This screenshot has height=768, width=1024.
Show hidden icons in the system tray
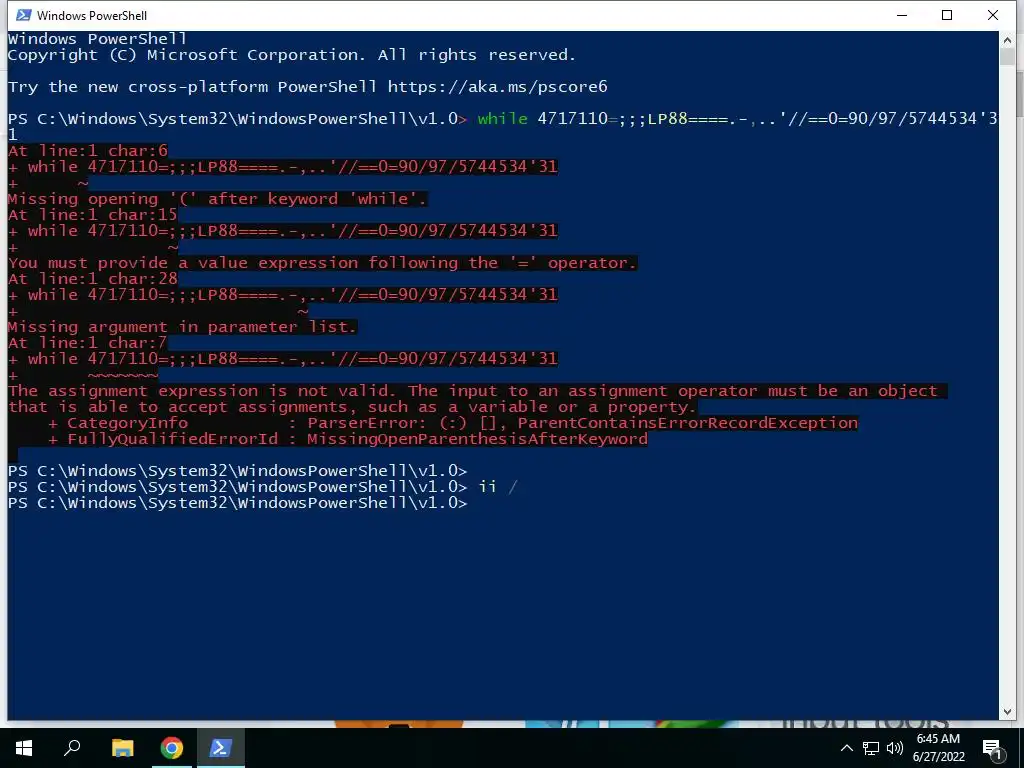tap(846, 748)
